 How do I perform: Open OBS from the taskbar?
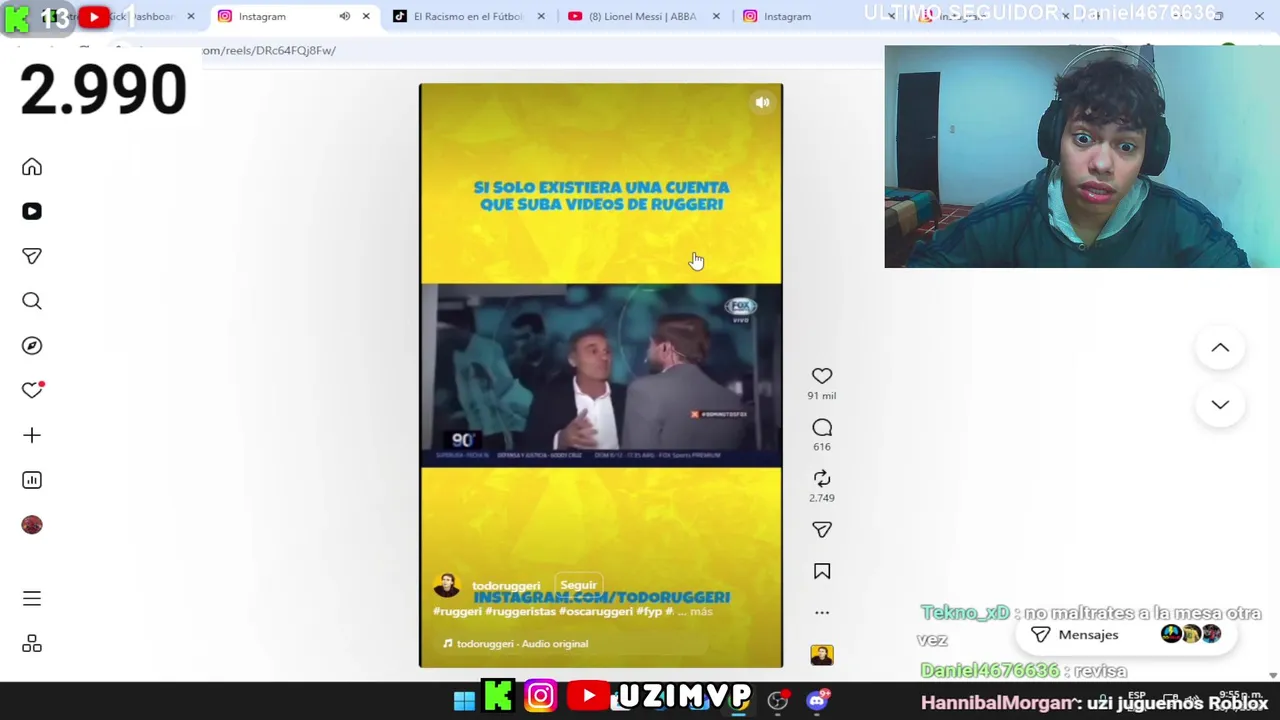click(x=778, y=700)
